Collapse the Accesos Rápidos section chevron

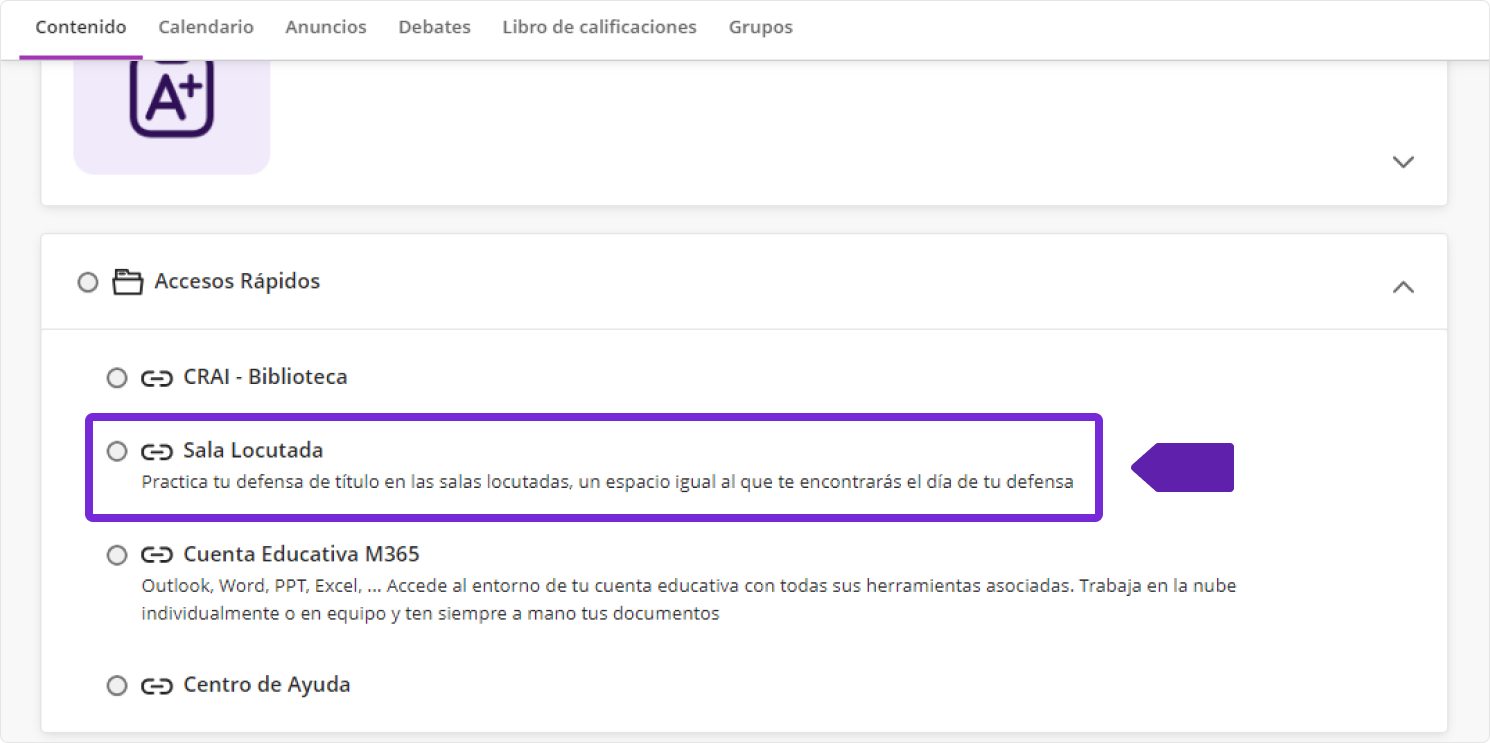tap(1403, 287)
